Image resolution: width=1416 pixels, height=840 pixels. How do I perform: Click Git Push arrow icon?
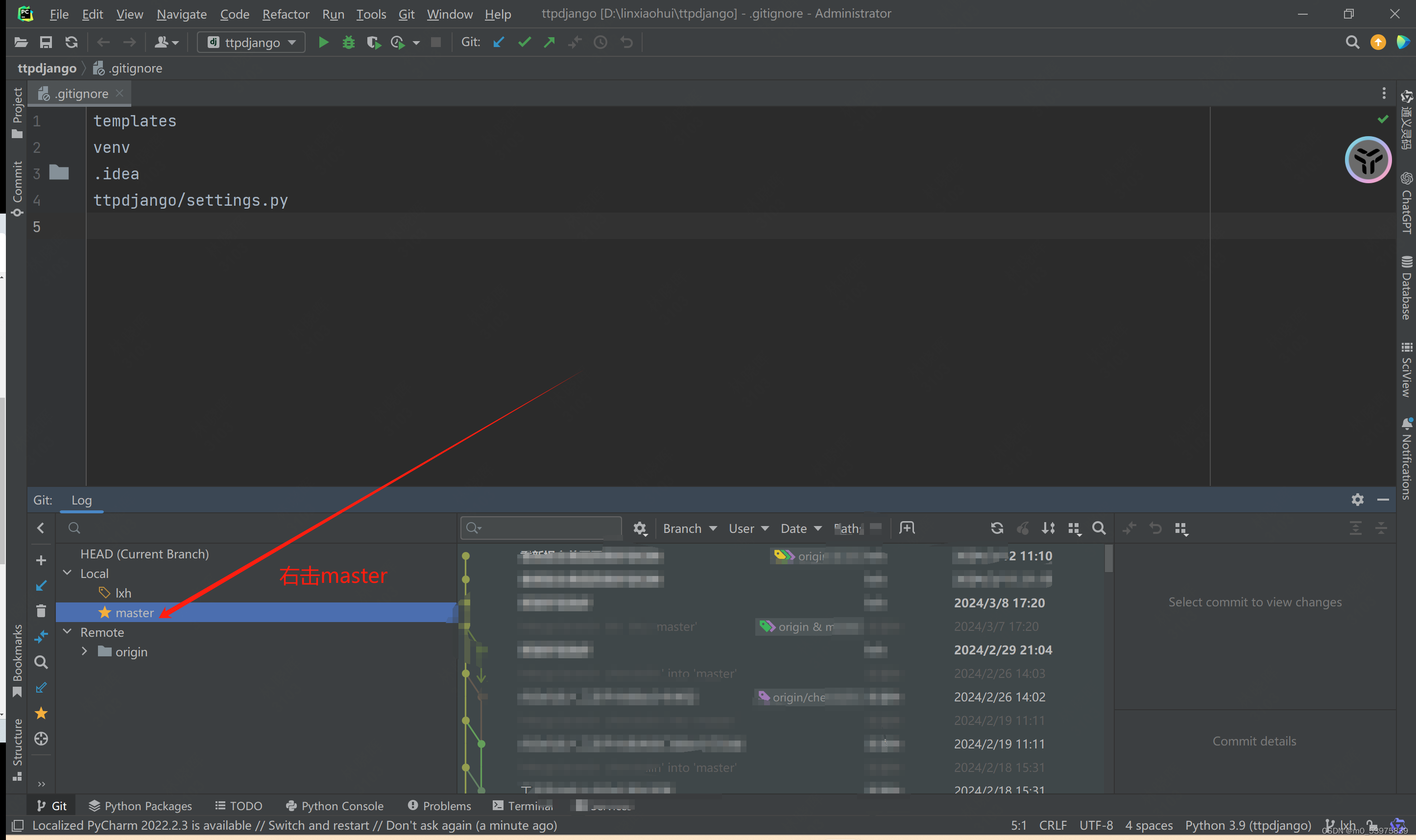(549, 43)
